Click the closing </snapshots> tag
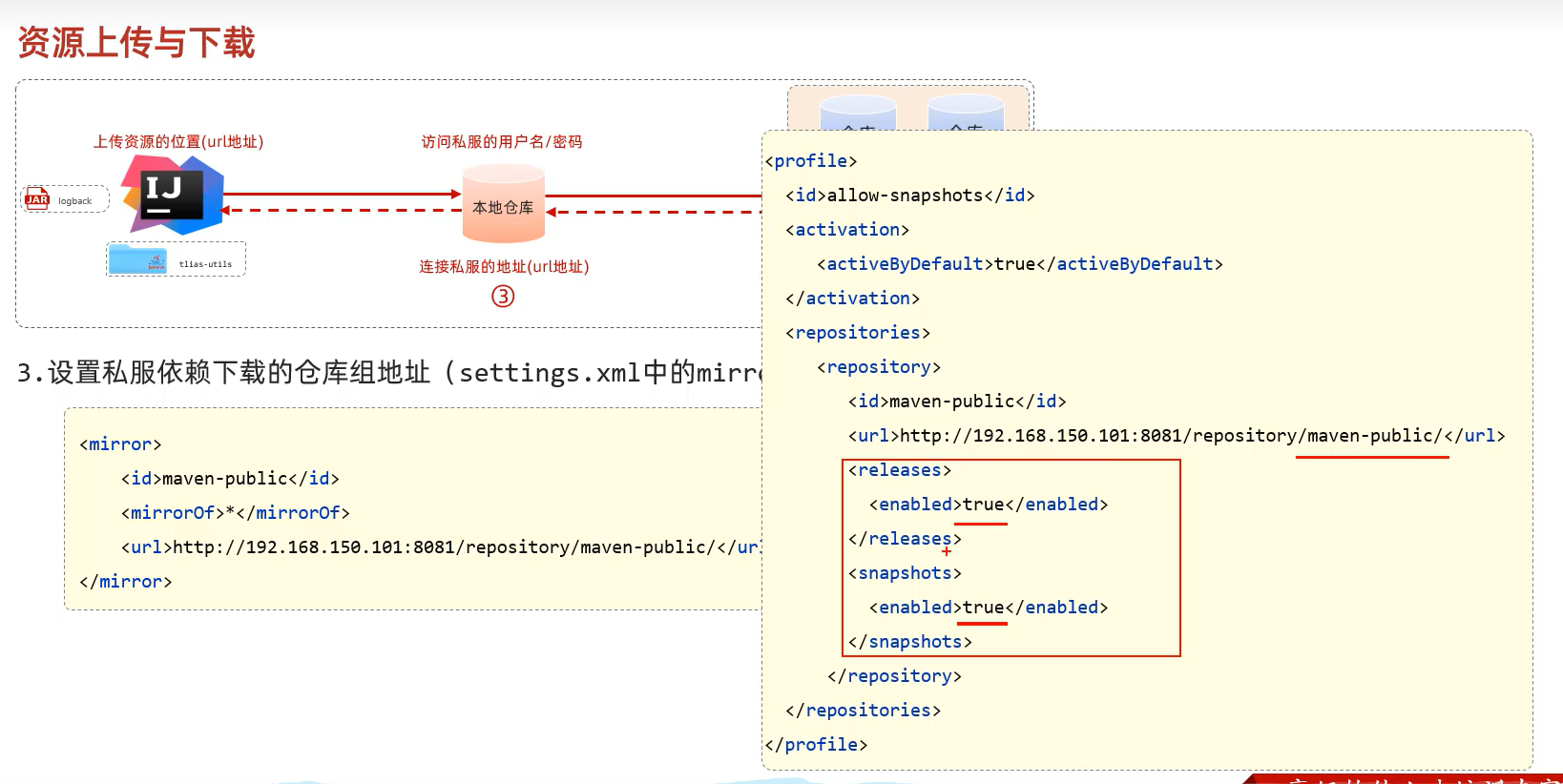The width and height of the screenshot is (1563, 784). coord(910,642)
